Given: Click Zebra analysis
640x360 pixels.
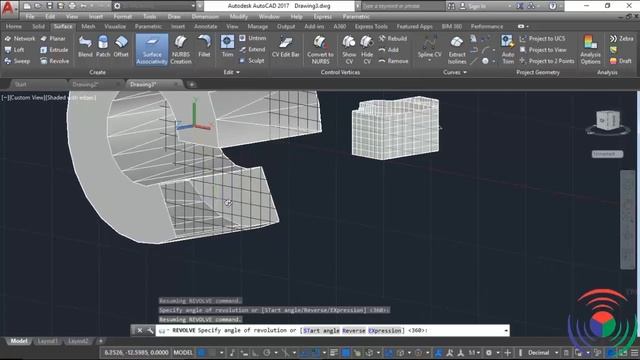Looking at the screenshot, I should [x=621, y=38].
